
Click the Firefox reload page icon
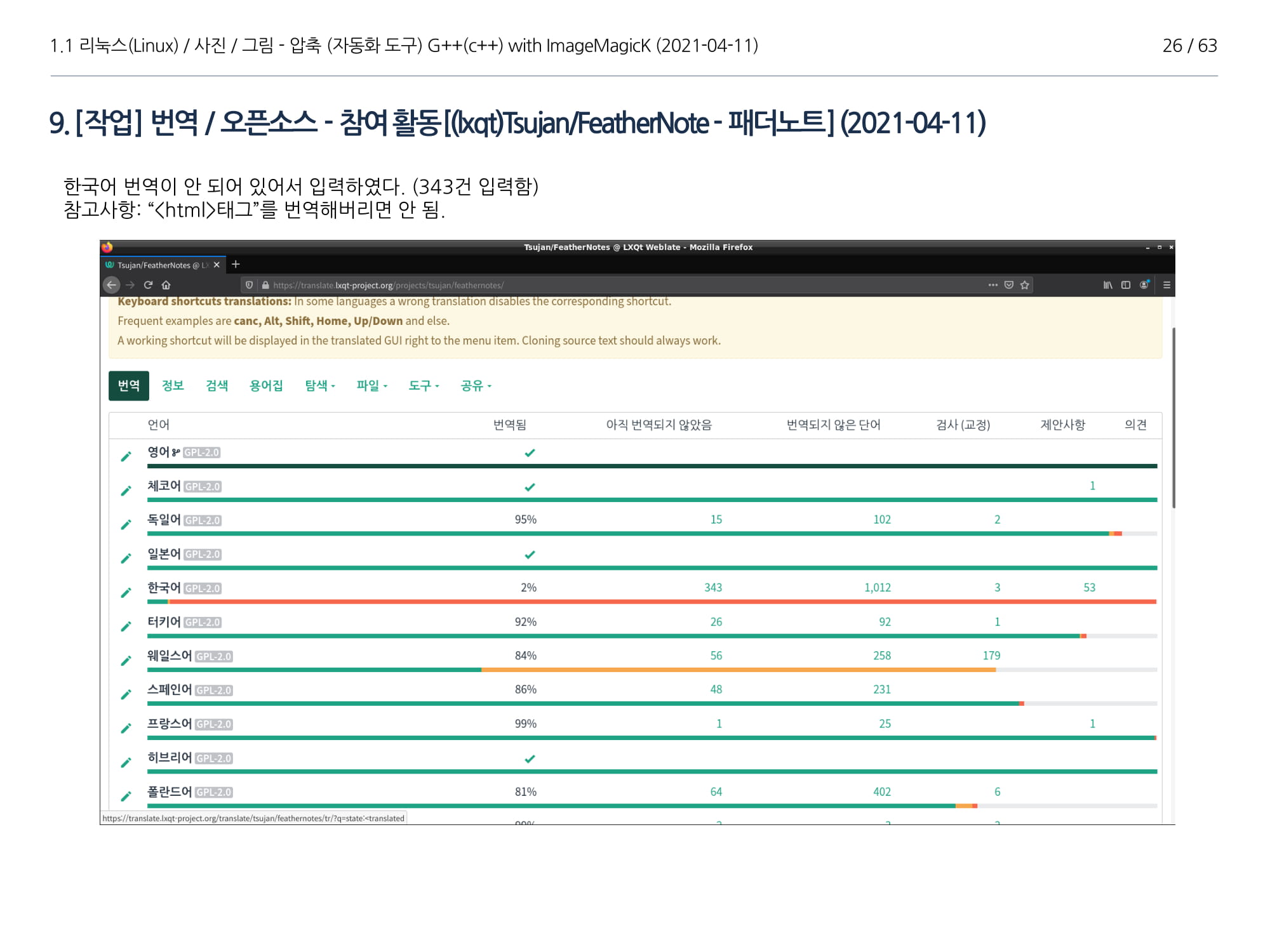(148, 285)
